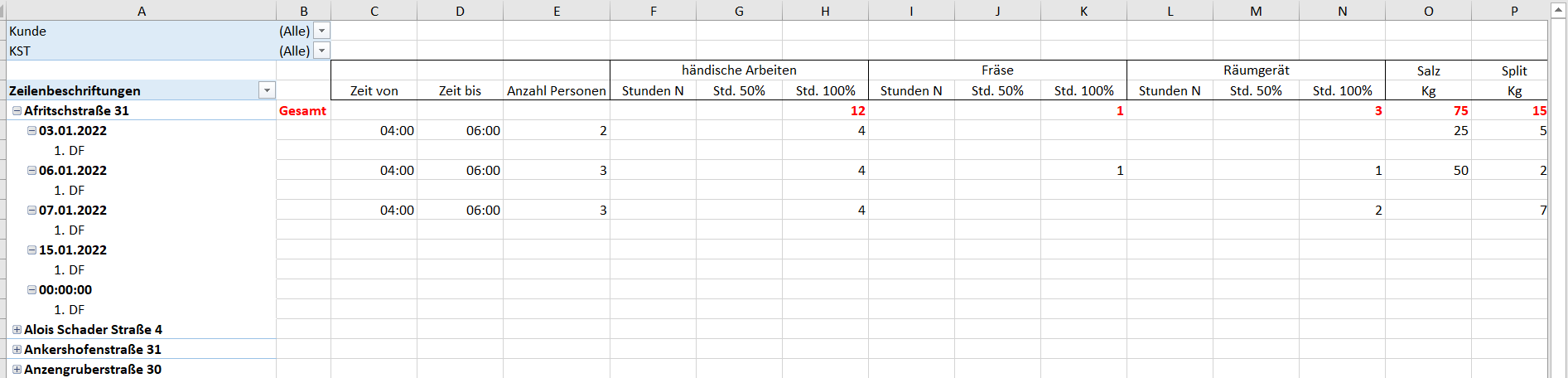This screenshot has height=378, width=1568.
Task: Collapse the 03.01.2022 date group
Action: tap(31, 130)
